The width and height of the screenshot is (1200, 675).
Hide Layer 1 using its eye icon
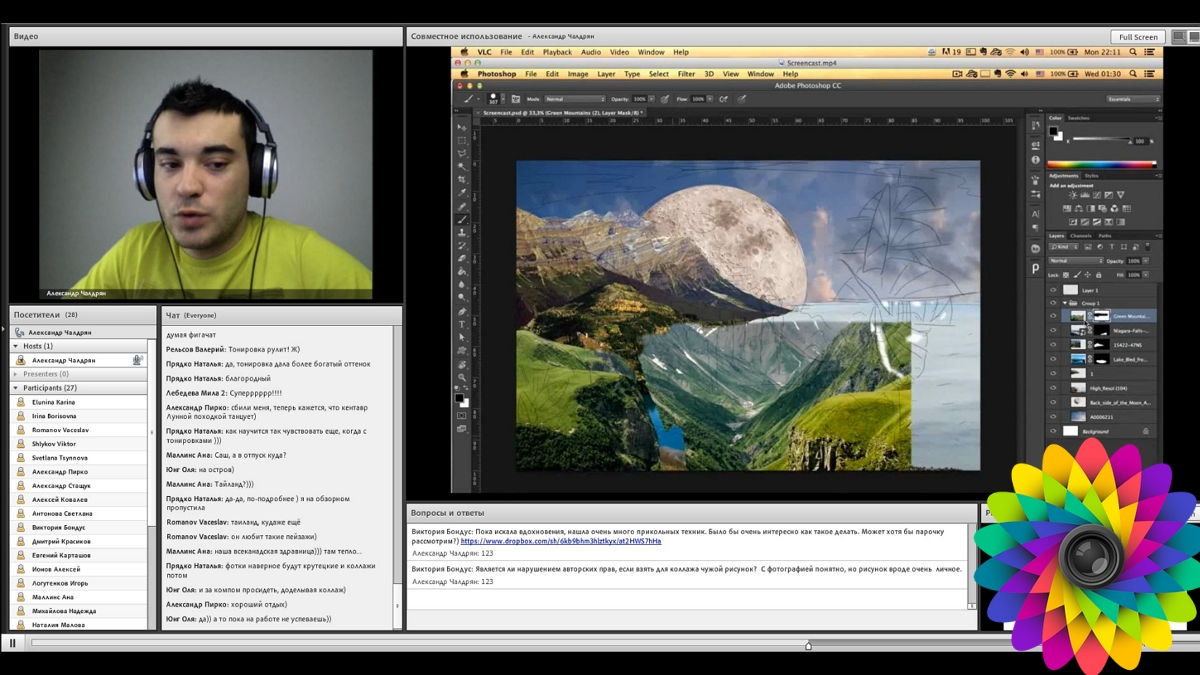(x=1053, y=290)
